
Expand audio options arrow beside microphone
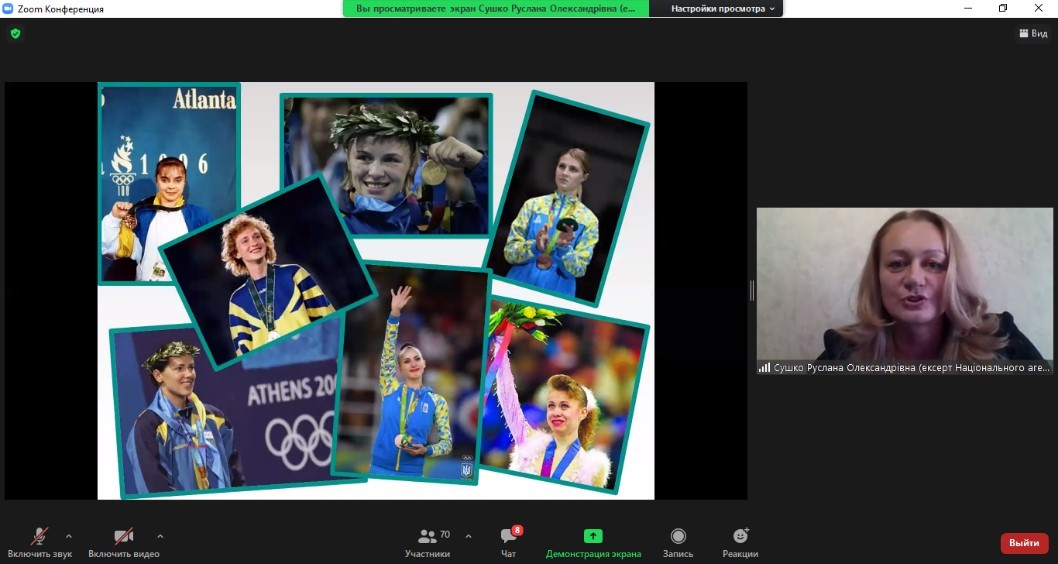coord(69,536)
